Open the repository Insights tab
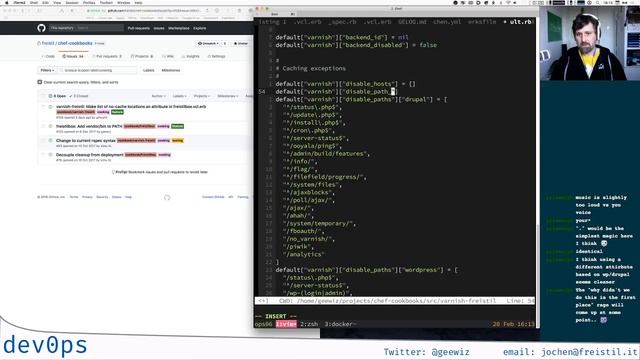 191,56
